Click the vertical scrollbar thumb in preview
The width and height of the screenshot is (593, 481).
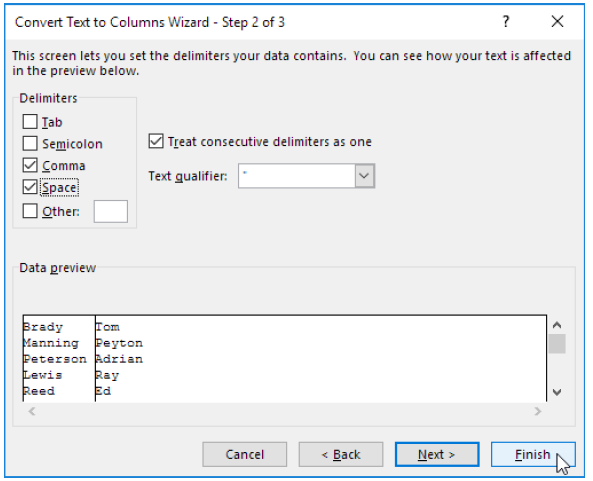[557, 344]
